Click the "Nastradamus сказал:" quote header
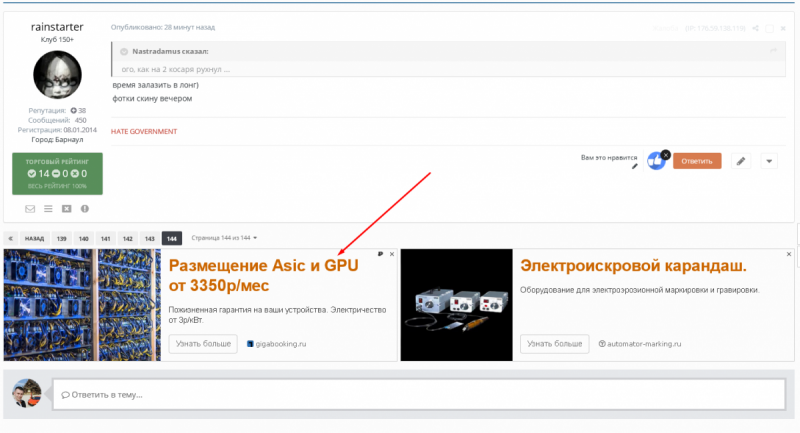This screenshot has width=800, height=433. [170, 52]
